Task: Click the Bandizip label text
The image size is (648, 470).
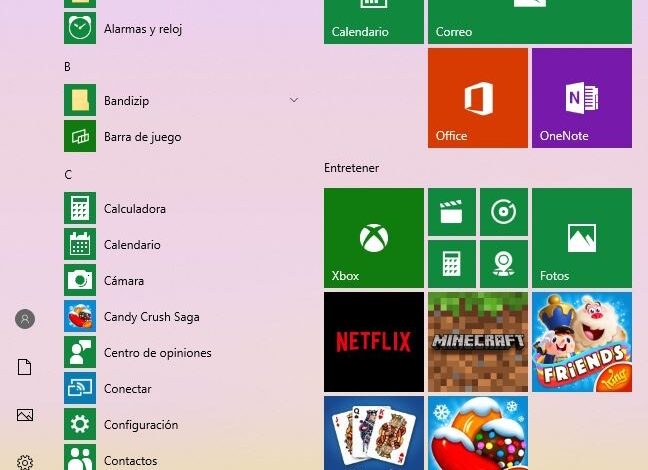Action: pyautogui.click(x=126, y=101)
